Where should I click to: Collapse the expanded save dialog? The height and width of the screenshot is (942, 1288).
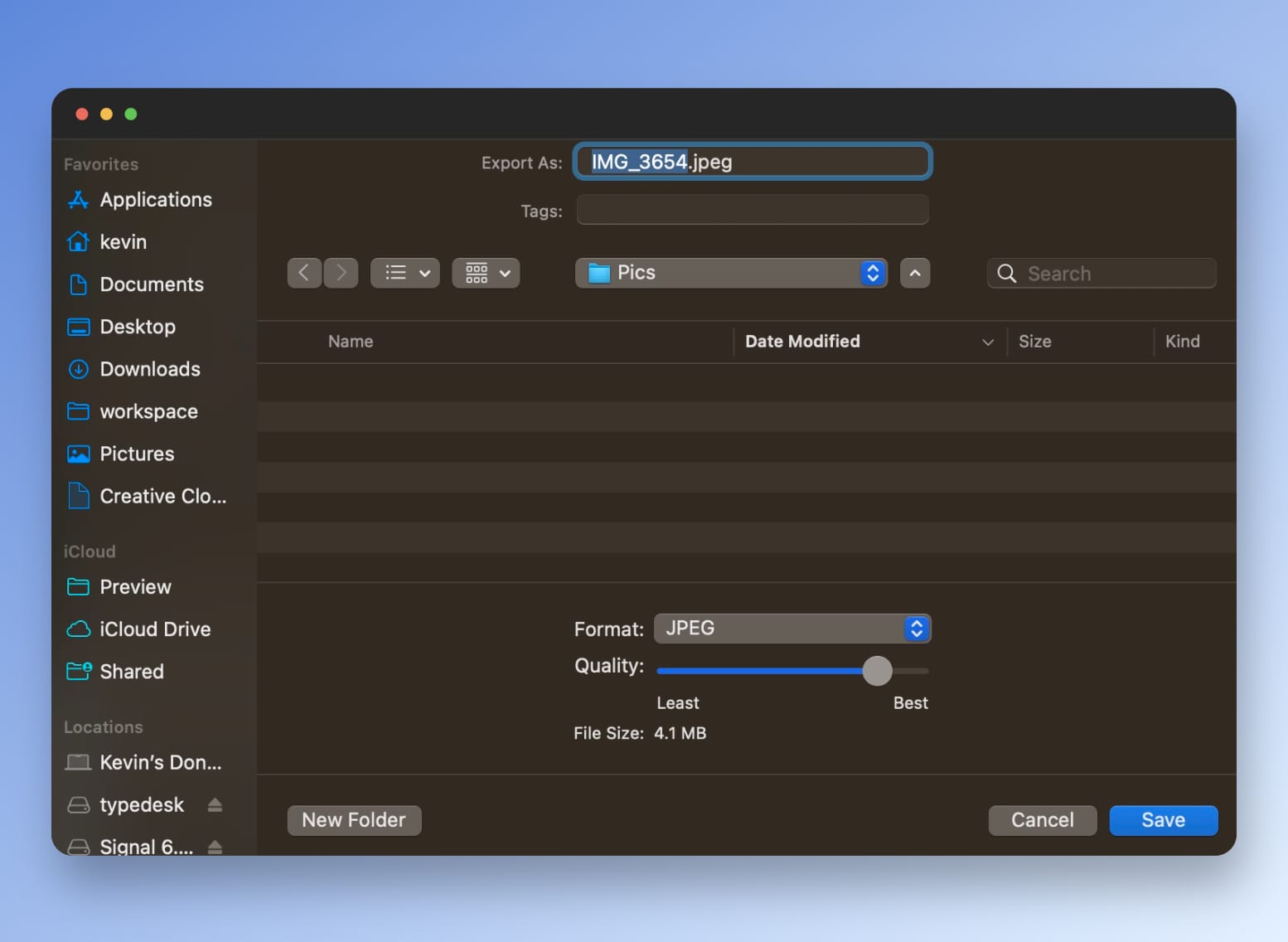tap(915, 273)
